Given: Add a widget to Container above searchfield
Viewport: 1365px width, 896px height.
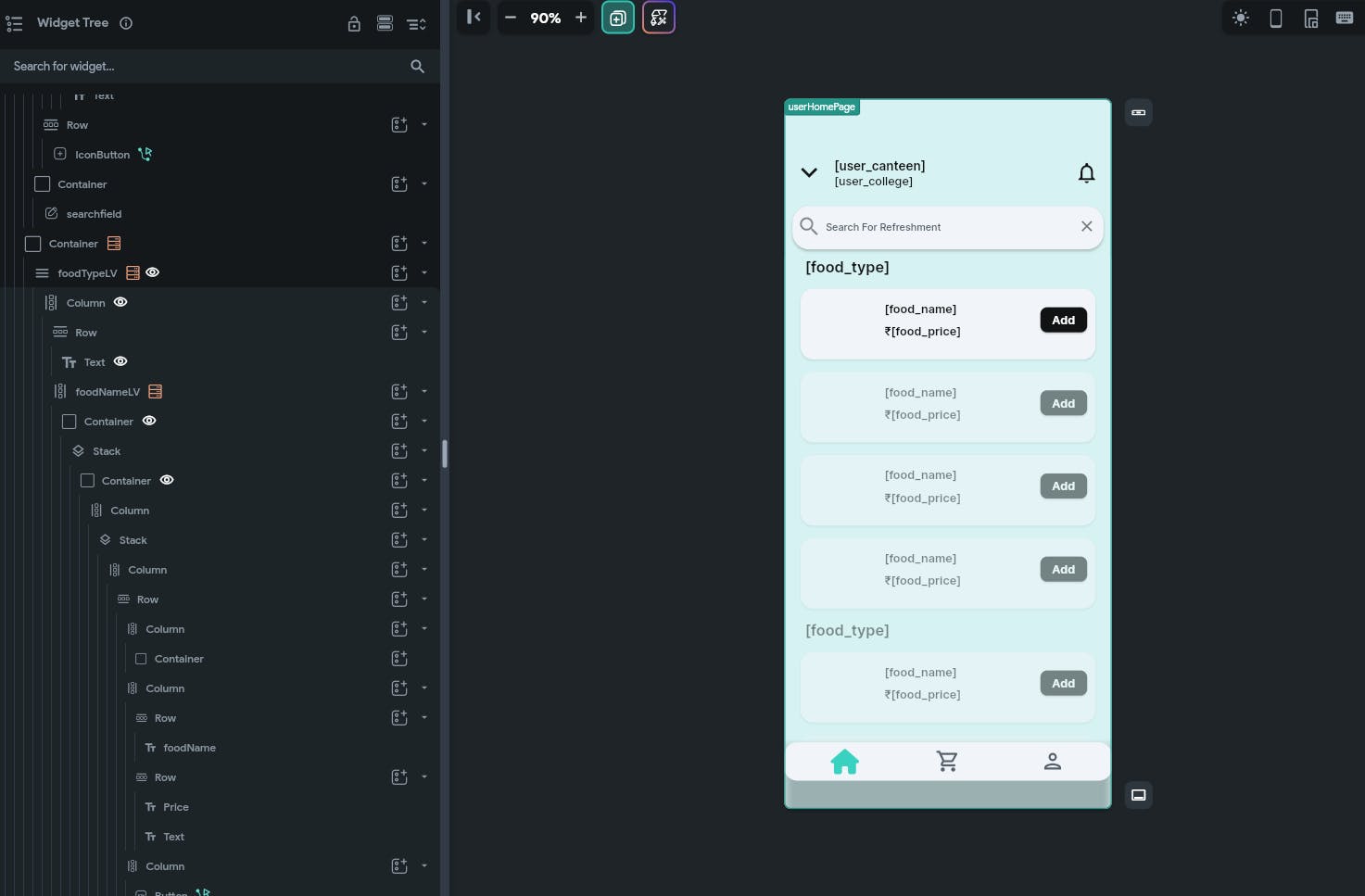Looking at the screenshot, I should (399, 183).
